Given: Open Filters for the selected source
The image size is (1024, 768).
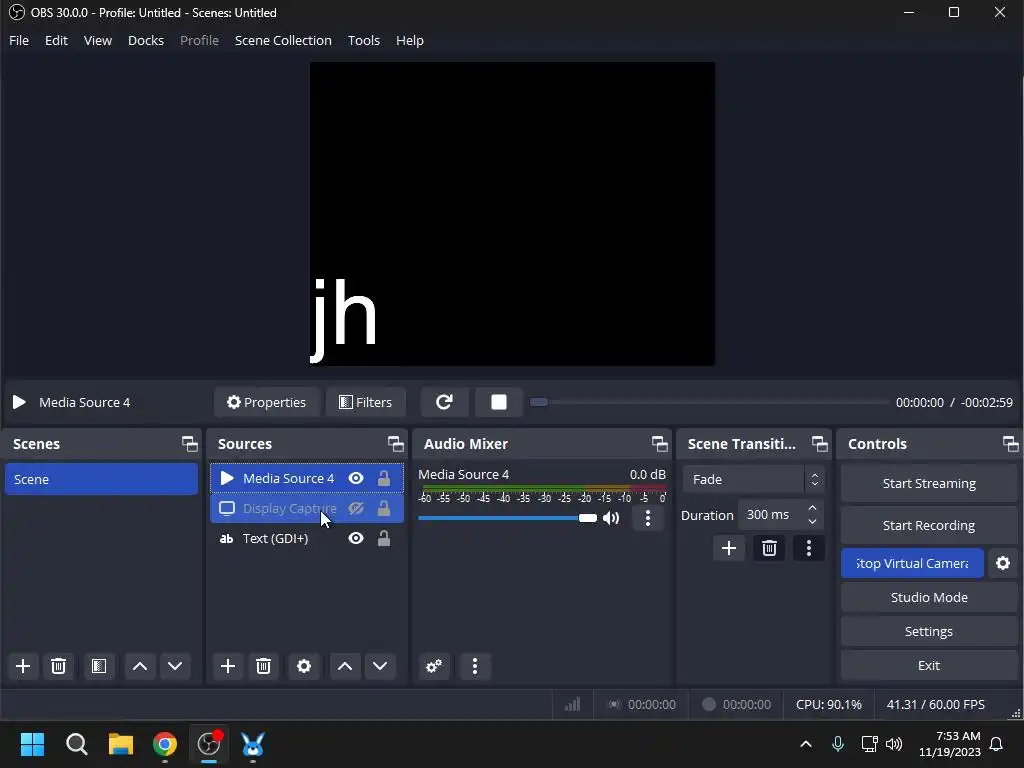Looking at the screenshot, I should [366, 402].
